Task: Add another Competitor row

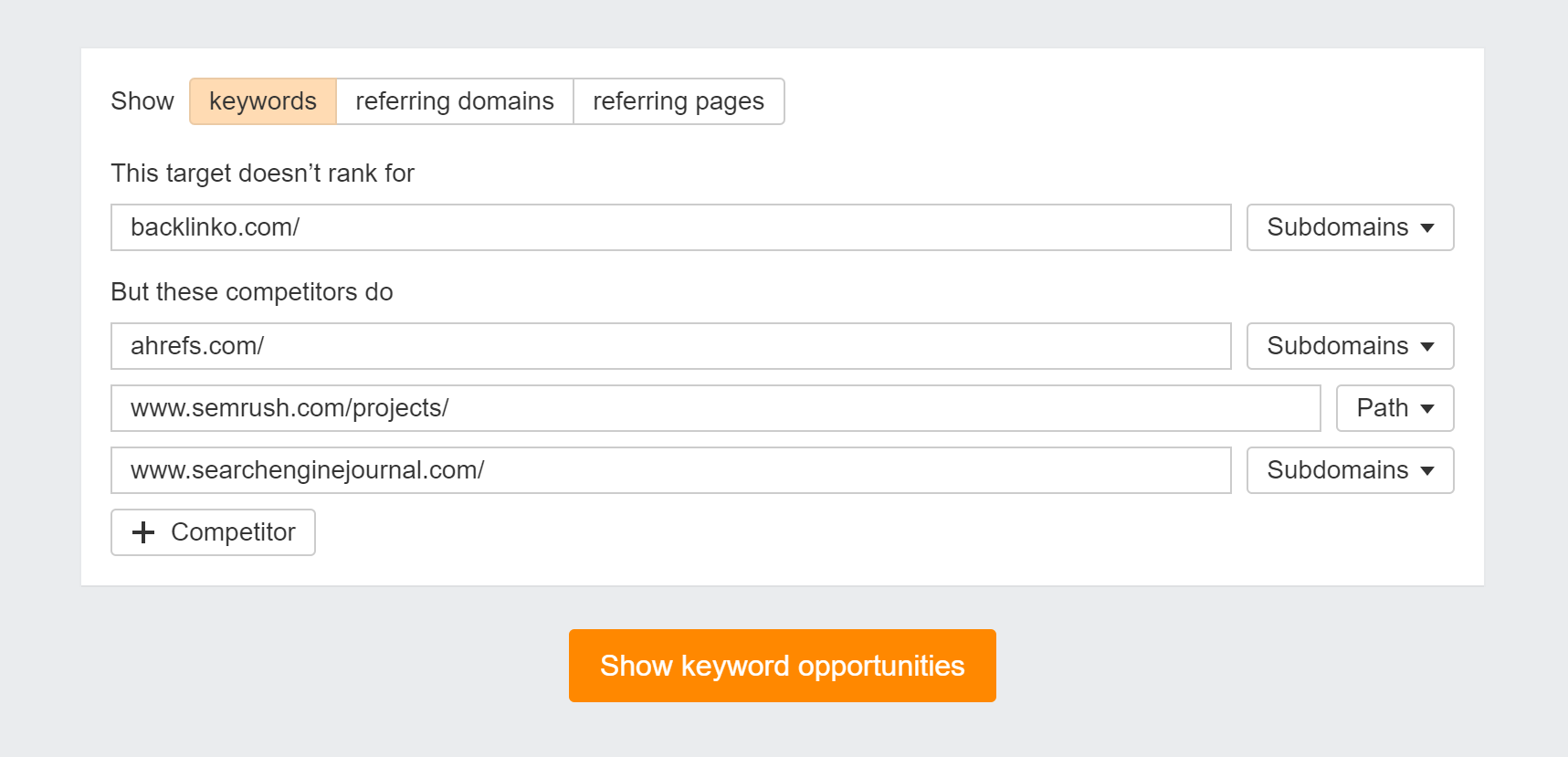Action: 214,532
